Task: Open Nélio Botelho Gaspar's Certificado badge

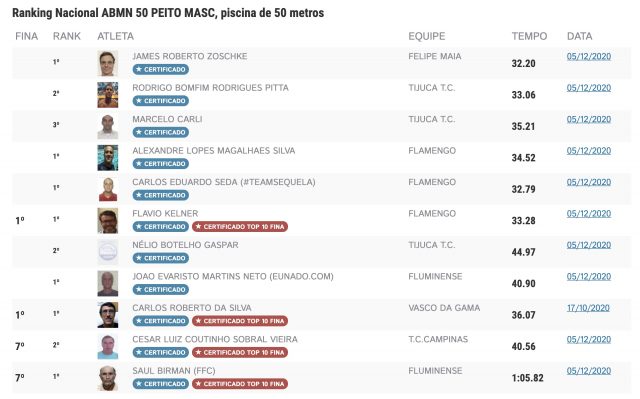Action: click(160, 258)
